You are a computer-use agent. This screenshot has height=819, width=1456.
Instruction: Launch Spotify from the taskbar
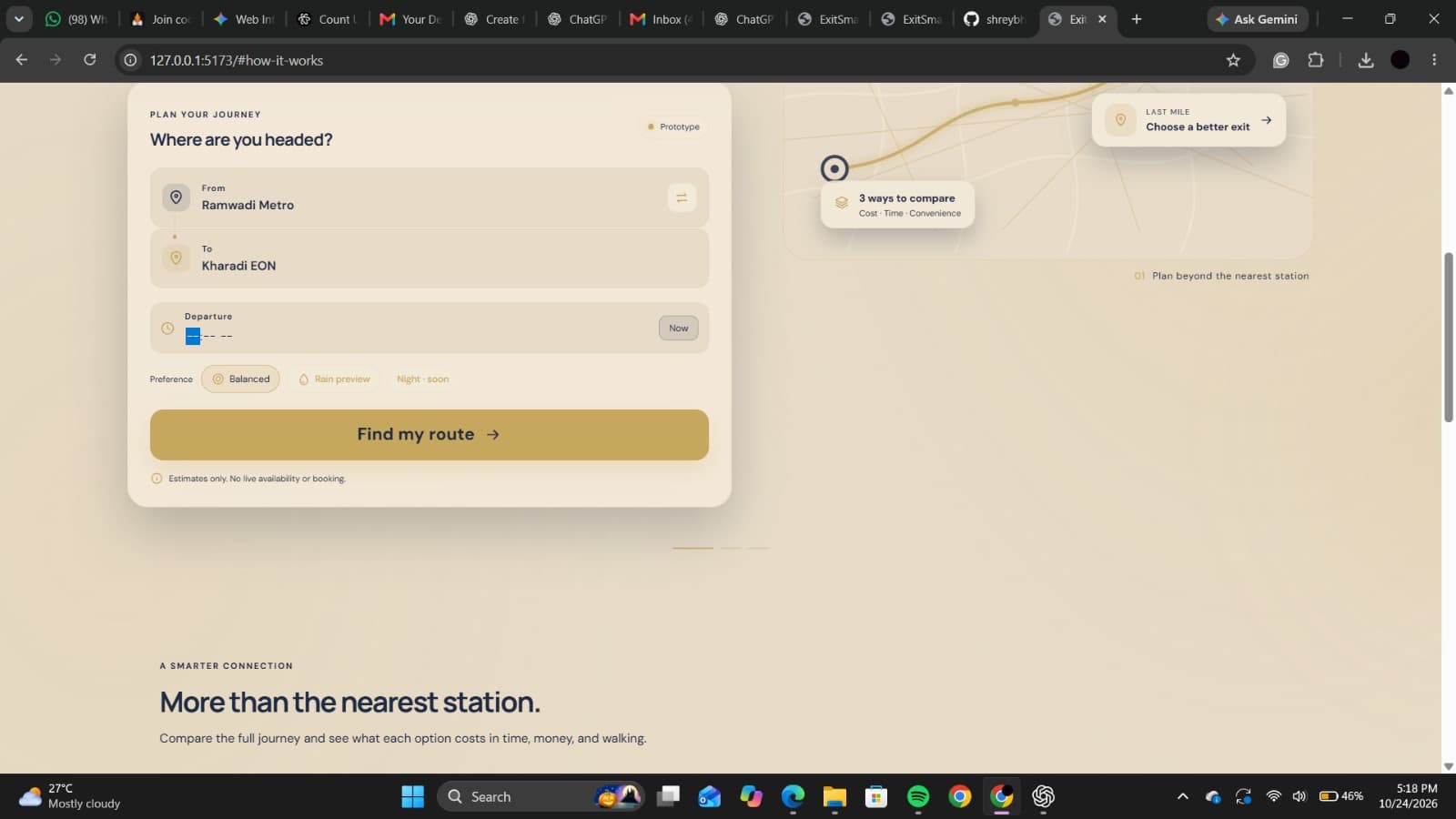click(x=918, y=796)
